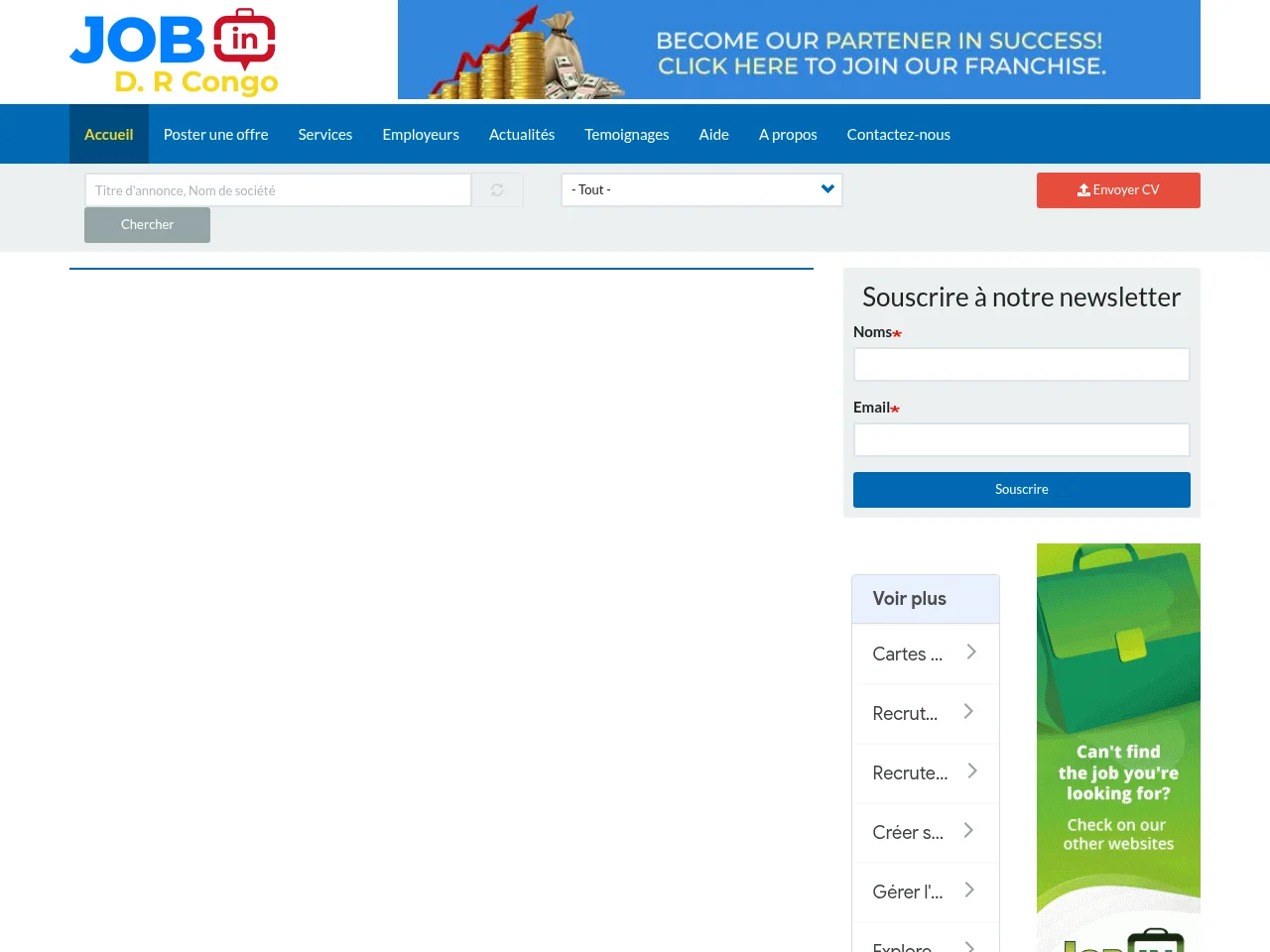Click the Envoyer CV button
Screen dimensions: 1270x952
pos(1118,190)
